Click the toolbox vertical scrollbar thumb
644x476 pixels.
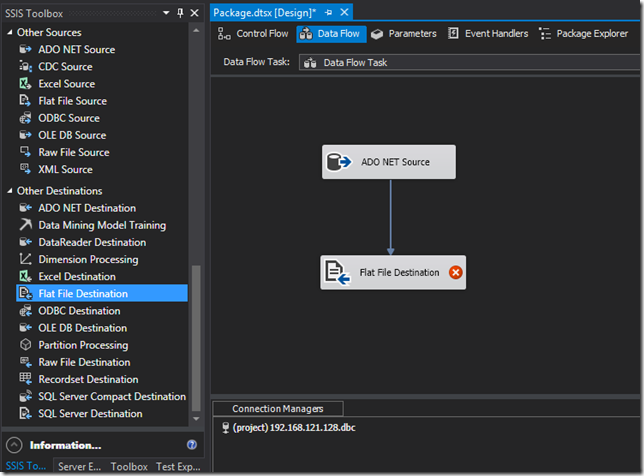click(x=196, y=338)
